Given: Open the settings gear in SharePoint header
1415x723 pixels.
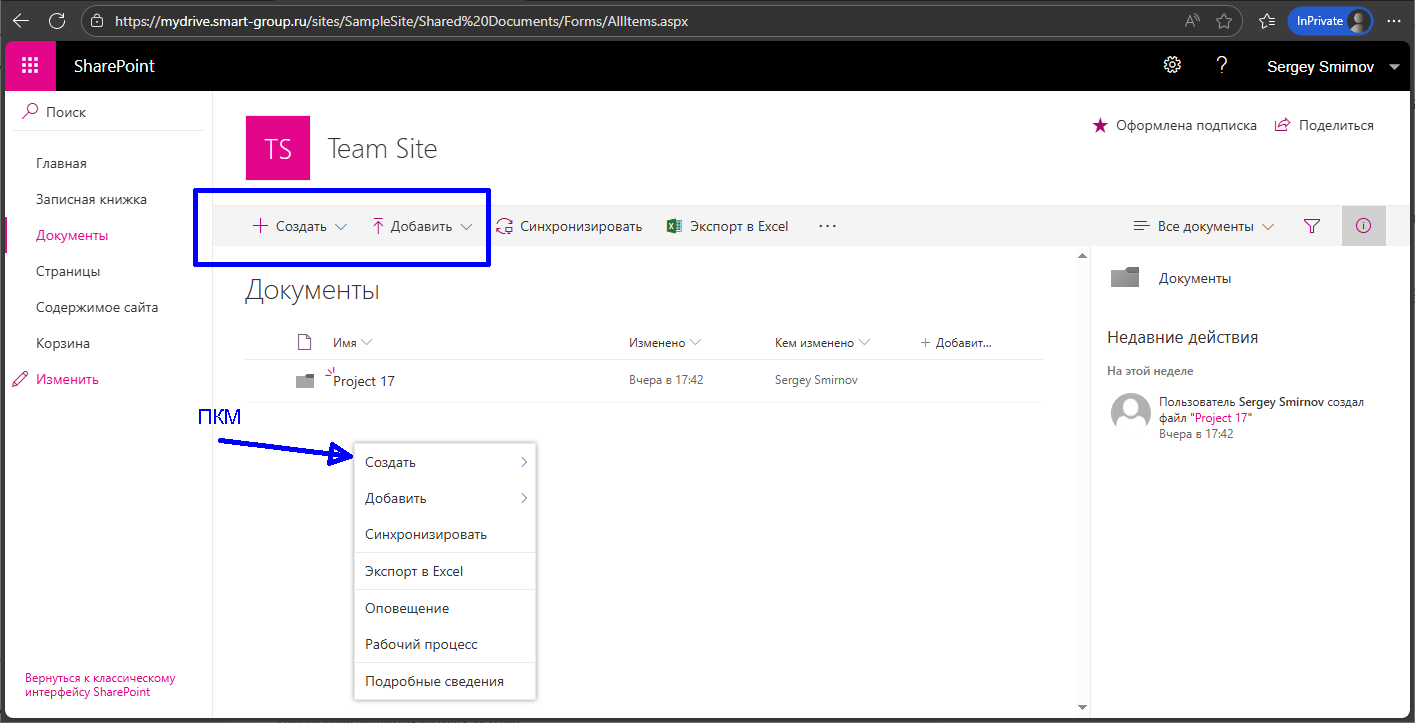Looking at the screenshot, I should click(1172, 66).
